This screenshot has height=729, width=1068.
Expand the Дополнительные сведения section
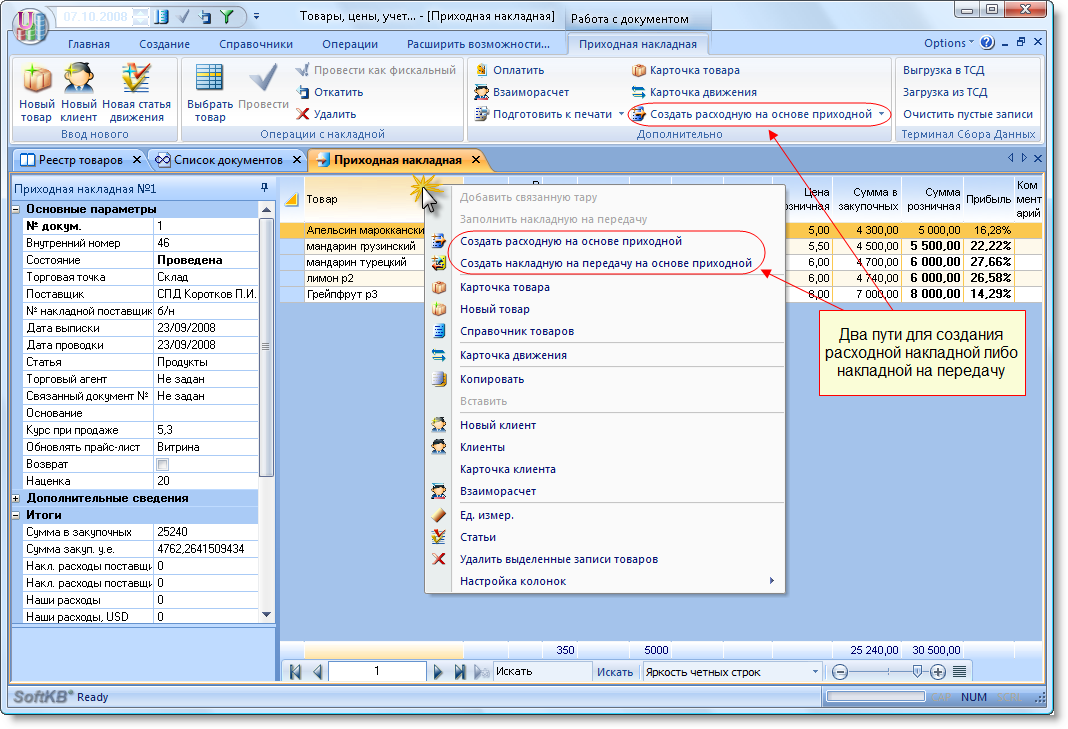(x=16, y=498)
